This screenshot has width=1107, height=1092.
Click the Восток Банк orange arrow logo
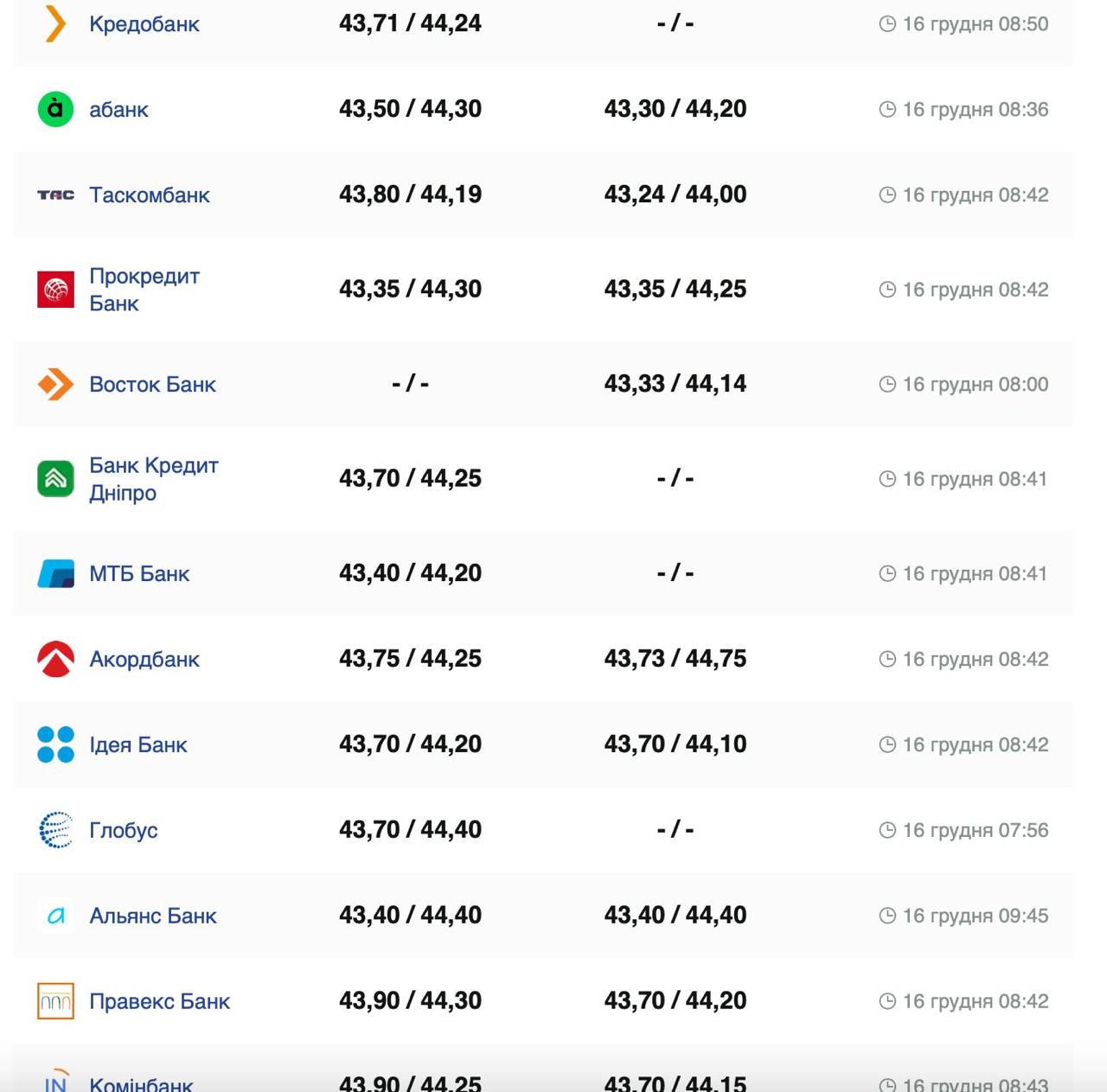point(55,384)
